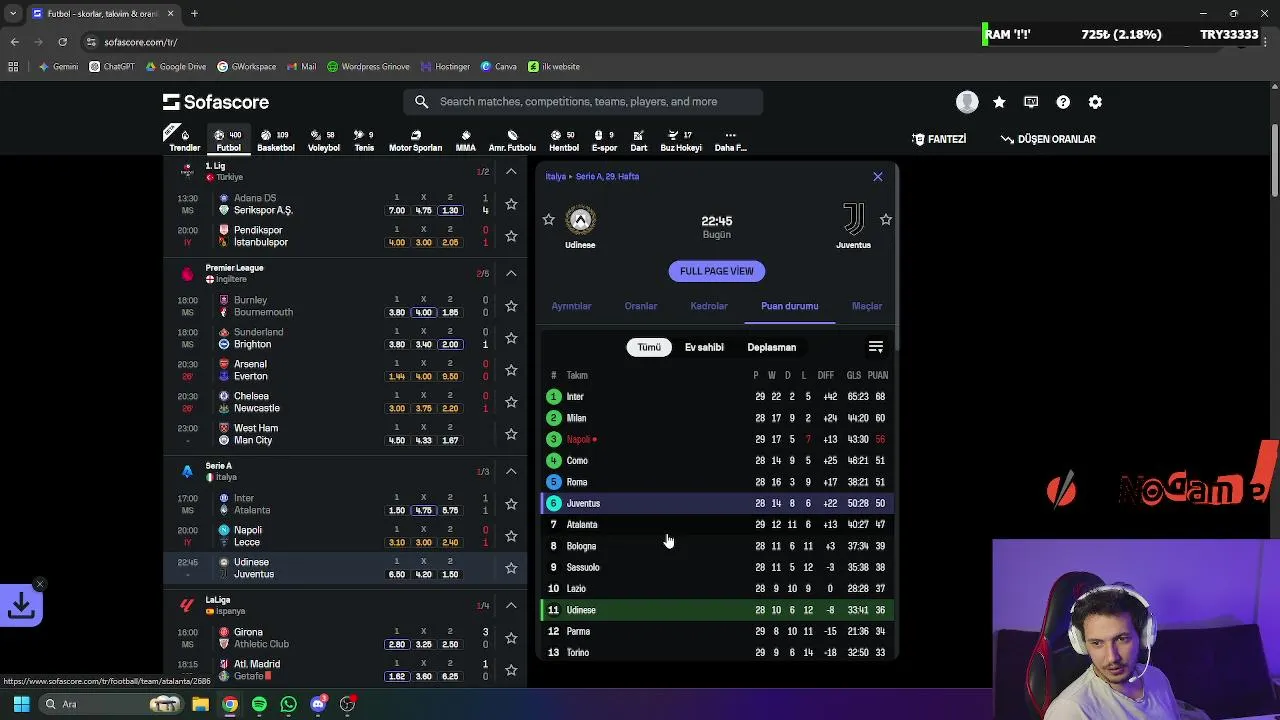Switch to the Oranlar tab
This screenshot has width=1280, height=720.
641,306
